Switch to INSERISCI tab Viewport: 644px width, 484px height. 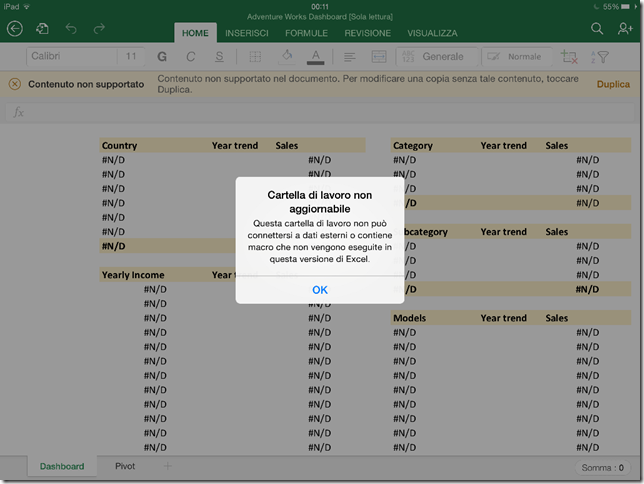pyautogui.click(x=246, y=33)
